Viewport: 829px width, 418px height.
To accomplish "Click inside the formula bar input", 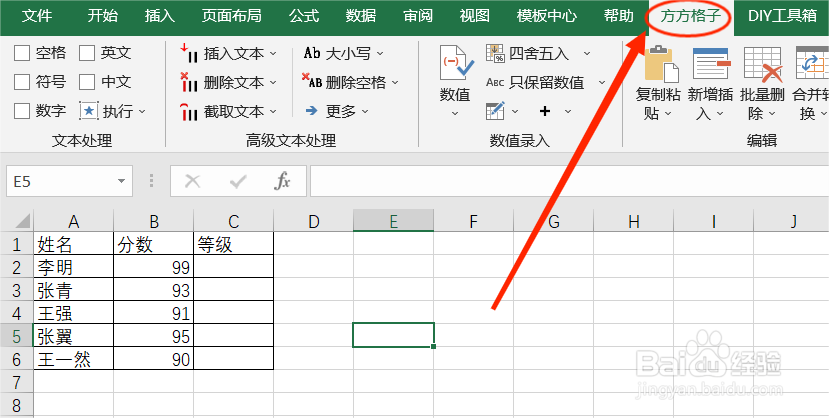I will tap(569, 182).
